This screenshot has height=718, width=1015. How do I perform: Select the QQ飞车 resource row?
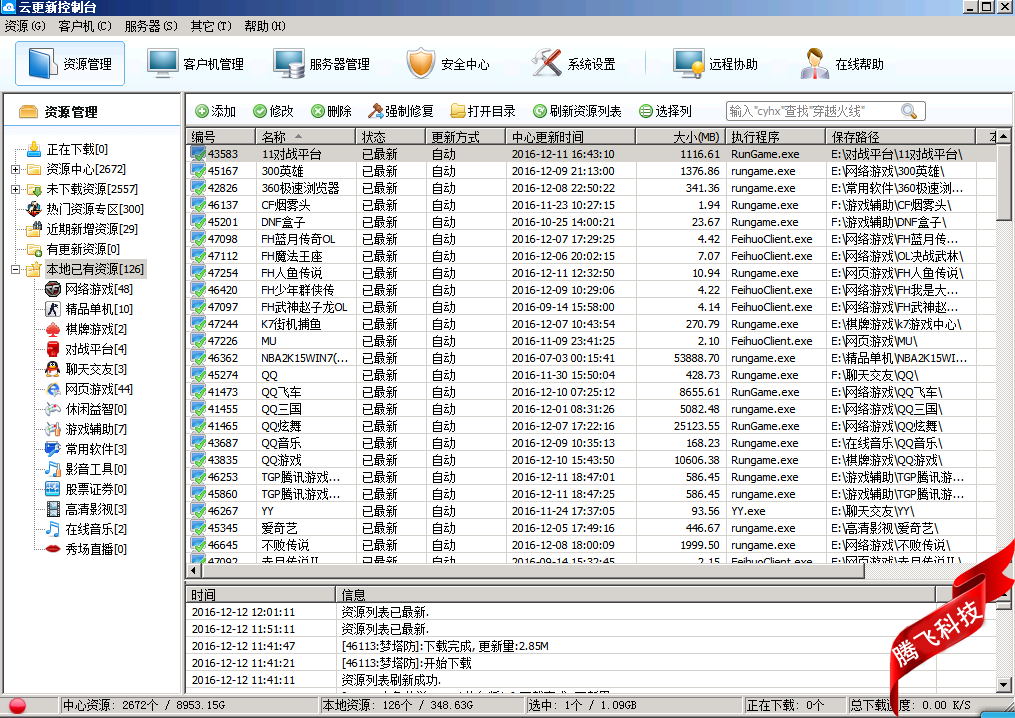[x=592, y=392]
